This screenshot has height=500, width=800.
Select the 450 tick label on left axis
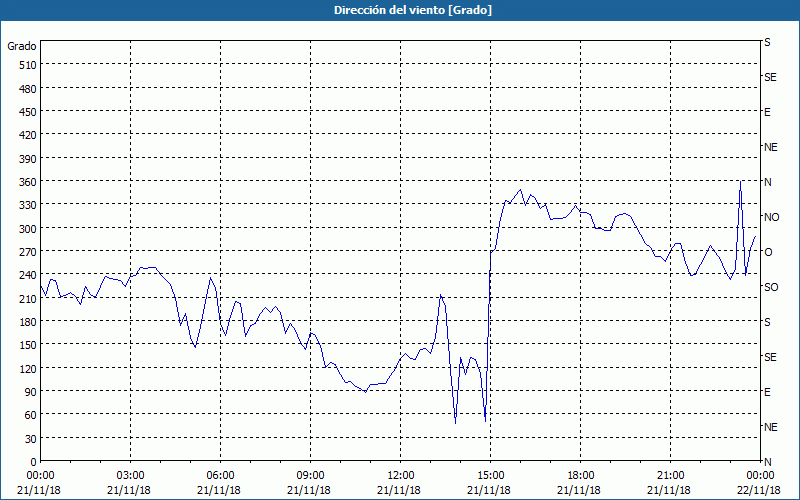[x=29, y=112]
